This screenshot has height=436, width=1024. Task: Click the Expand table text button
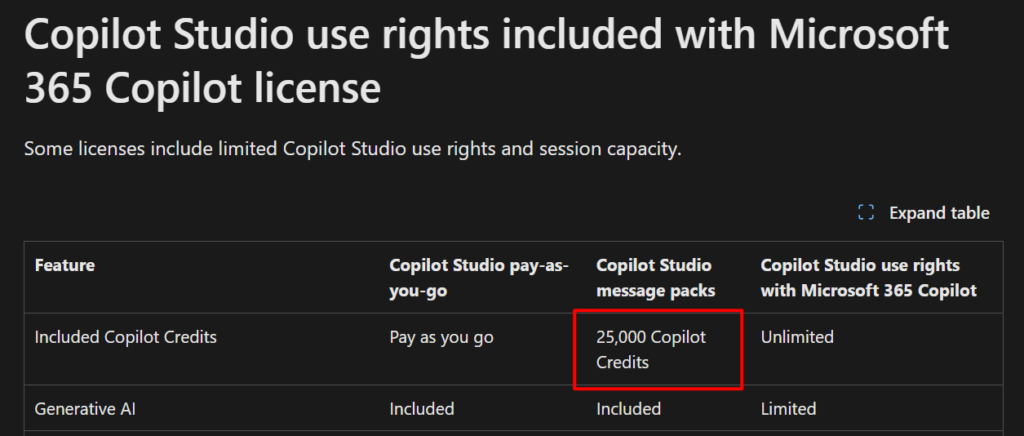939,213
